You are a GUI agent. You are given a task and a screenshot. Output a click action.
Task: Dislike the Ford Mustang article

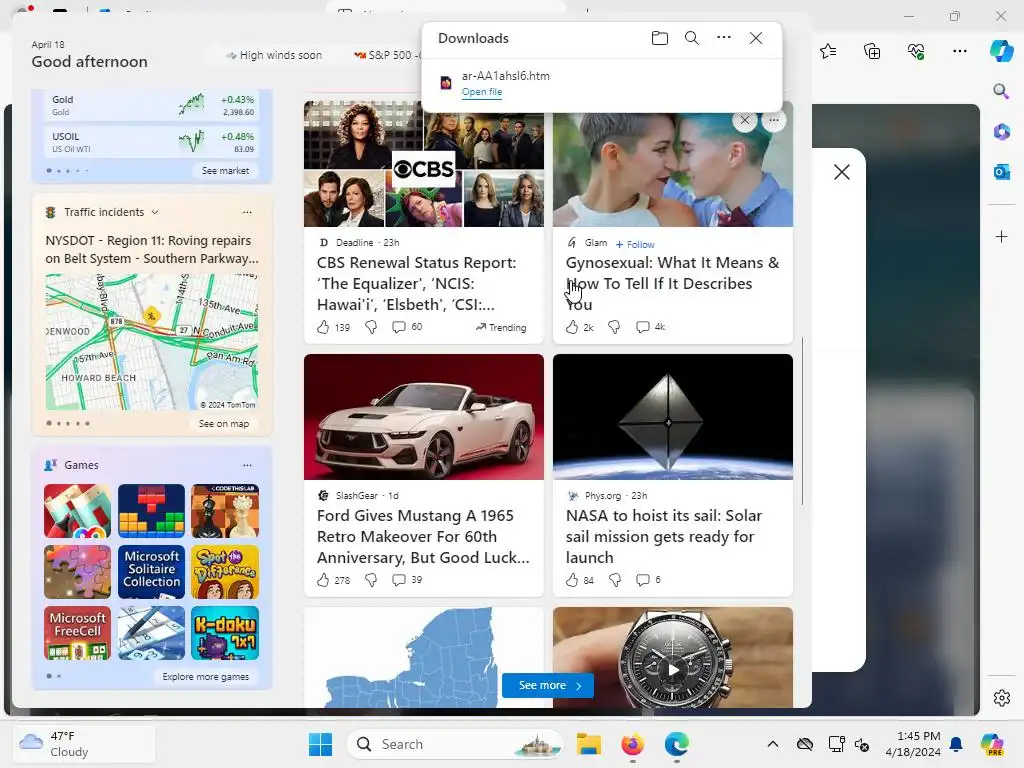tap(371, 580)
